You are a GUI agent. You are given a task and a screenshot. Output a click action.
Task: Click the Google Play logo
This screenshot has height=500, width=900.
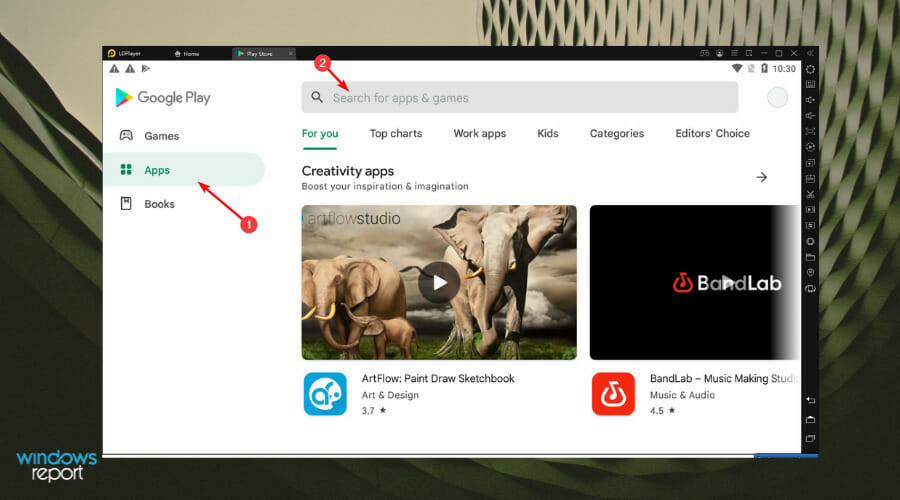(x=162, y=98)
